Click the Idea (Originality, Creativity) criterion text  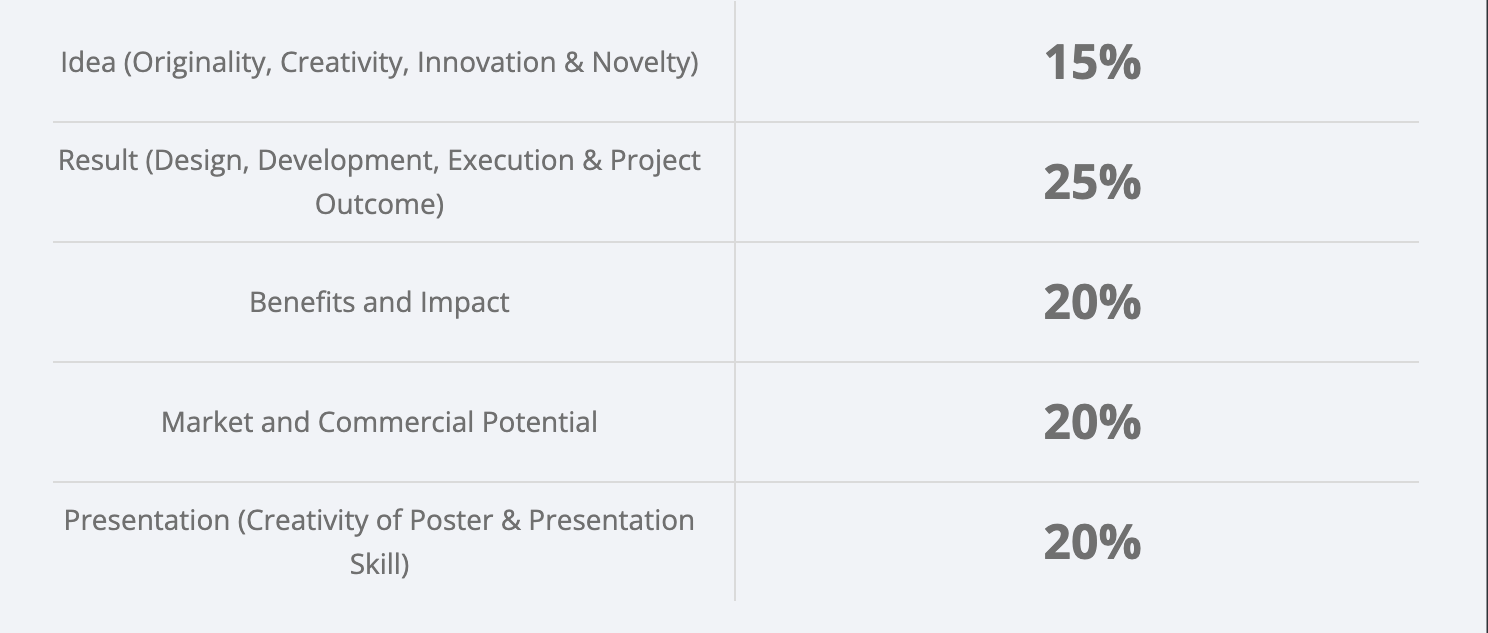379,62
